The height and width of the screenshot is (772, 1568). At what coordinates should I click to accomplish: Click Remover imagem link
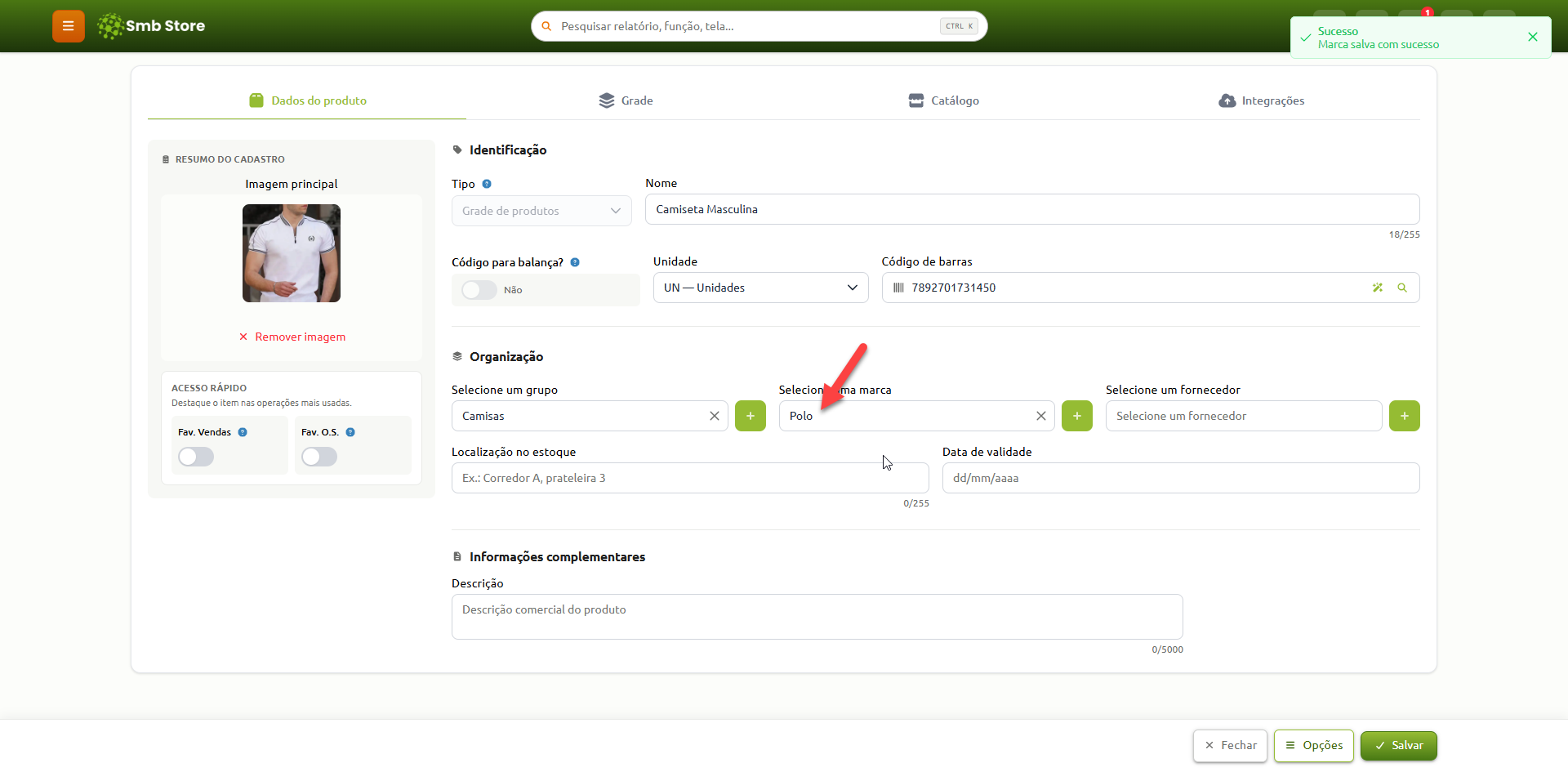click(x=292, y=337)
